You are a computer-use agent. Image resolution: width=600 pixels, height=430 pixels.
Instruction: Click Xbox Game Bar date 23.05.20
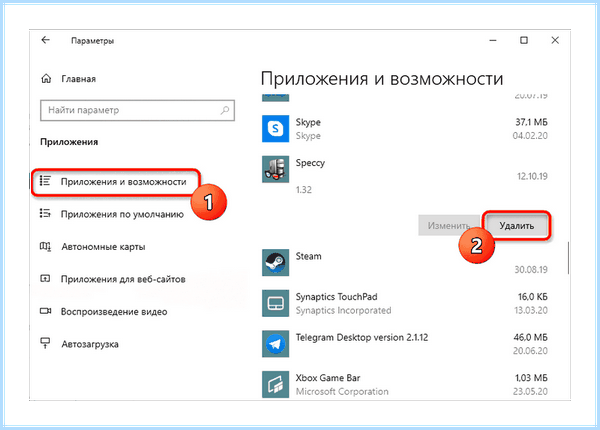tap(530, 391)
